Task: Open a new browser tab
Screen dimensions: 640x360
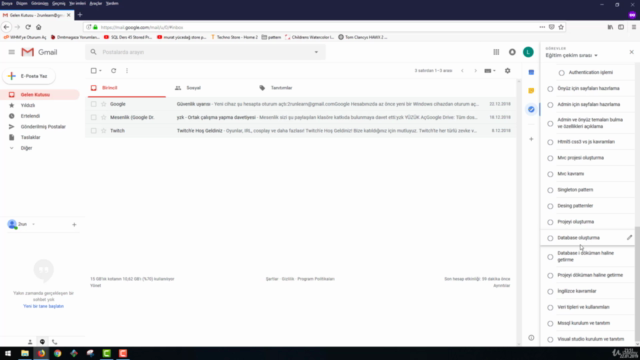Action: point(80,15)
